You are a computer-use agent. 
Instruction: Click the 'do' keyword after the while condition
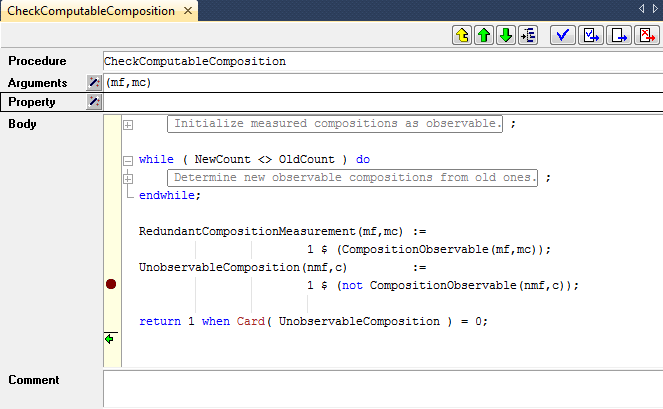(x=363, y=159)
